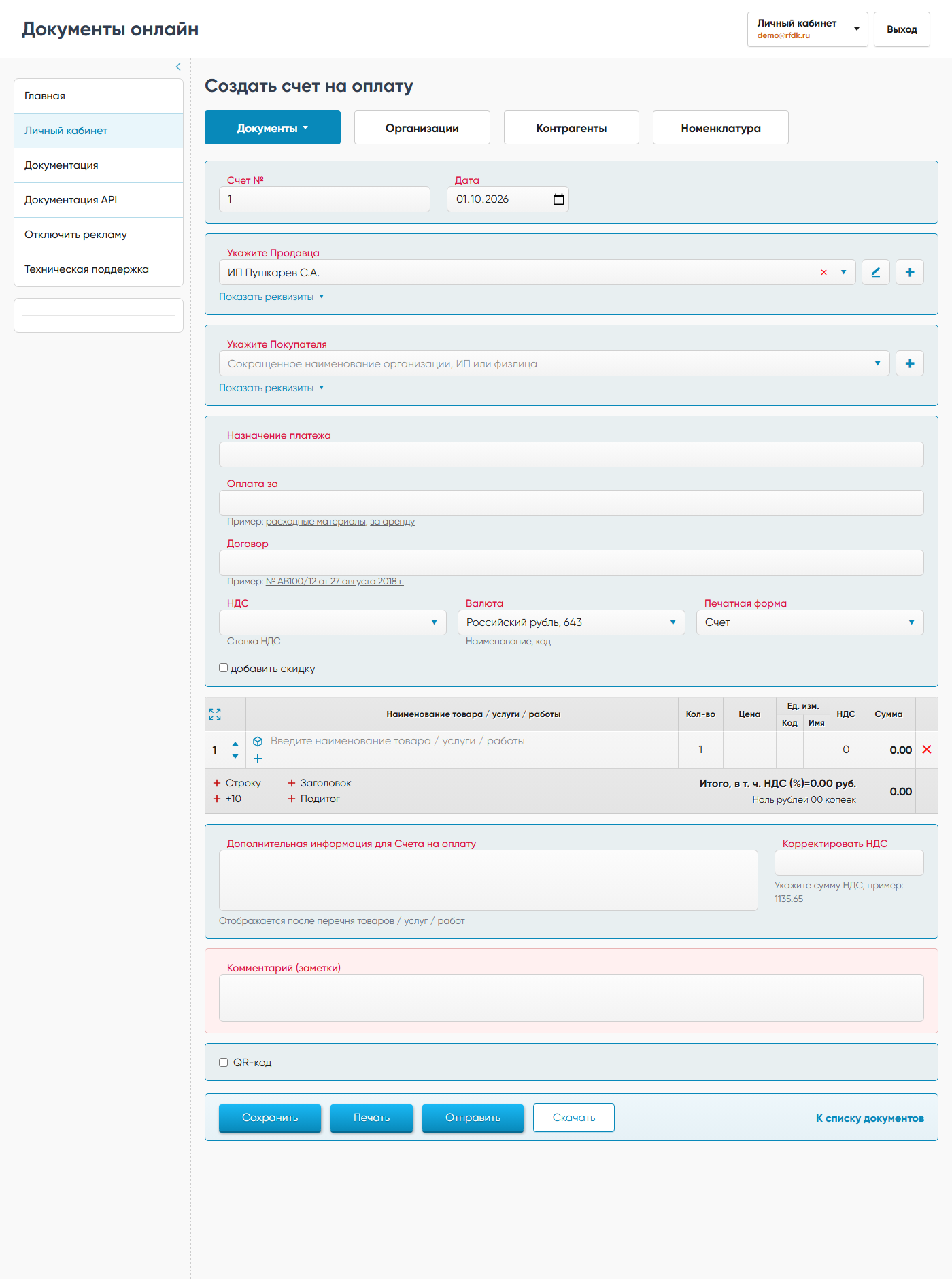Viewport: 952px width, 1279px height.
Task: Add a new Строку to the table
Action: (x=237, y=783)
